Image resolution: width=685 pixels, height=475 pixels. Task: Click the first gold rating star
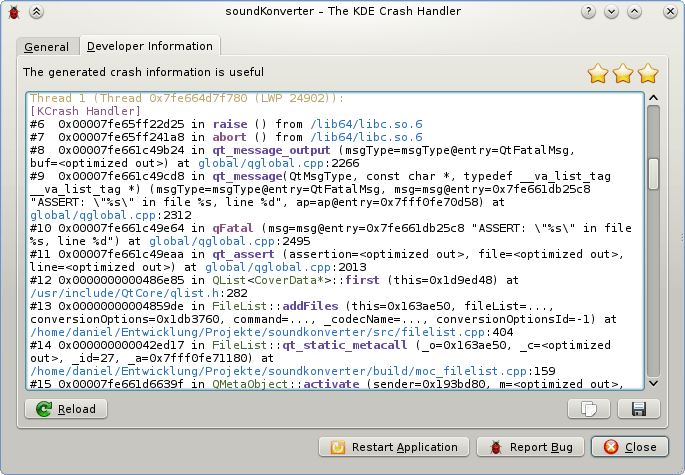tap(598, 73)
